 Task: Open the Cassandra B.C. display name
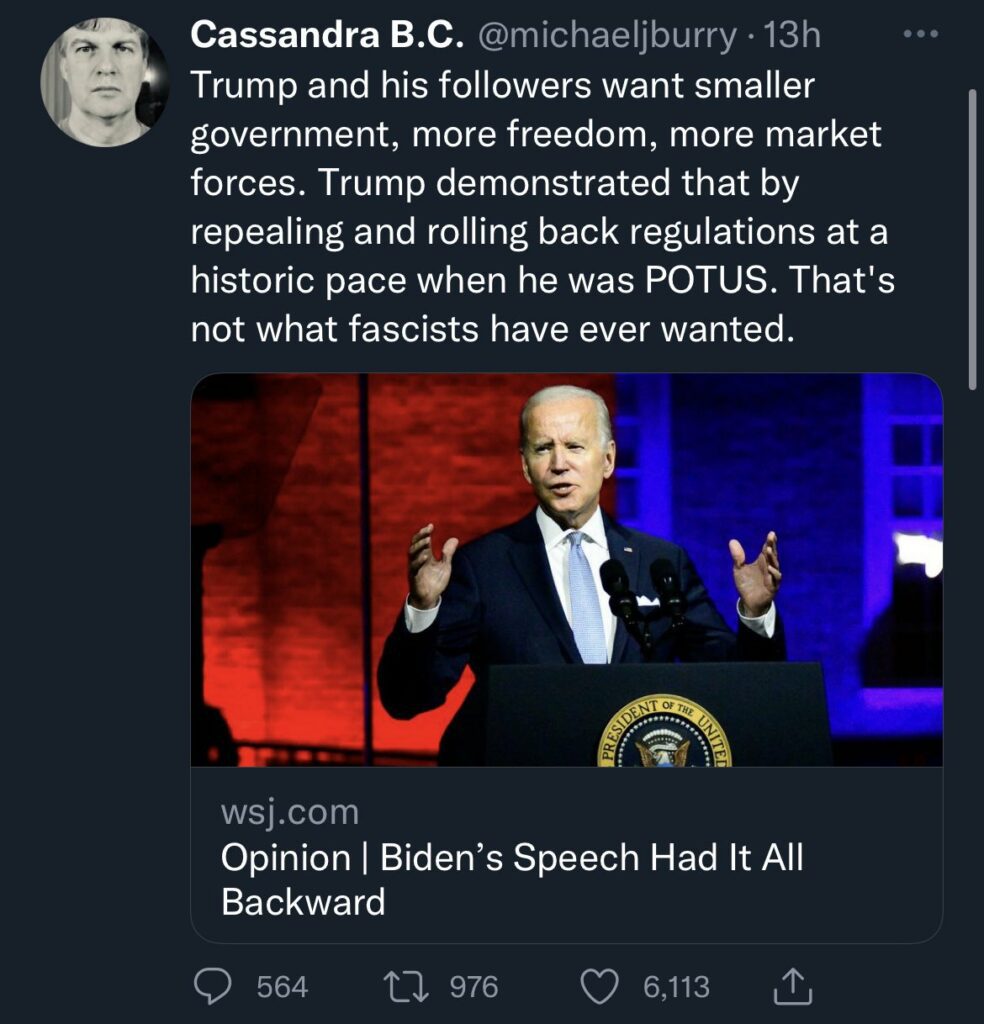[x=327, y=36]
